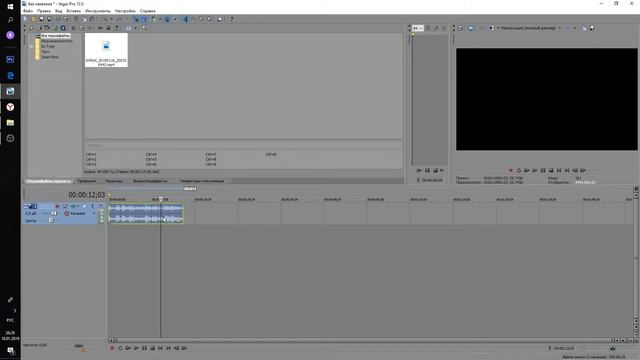Undo the last action via toolbar arrow
Image resolution: width=640 pixels, height=360 pixels.
[103, 19]
